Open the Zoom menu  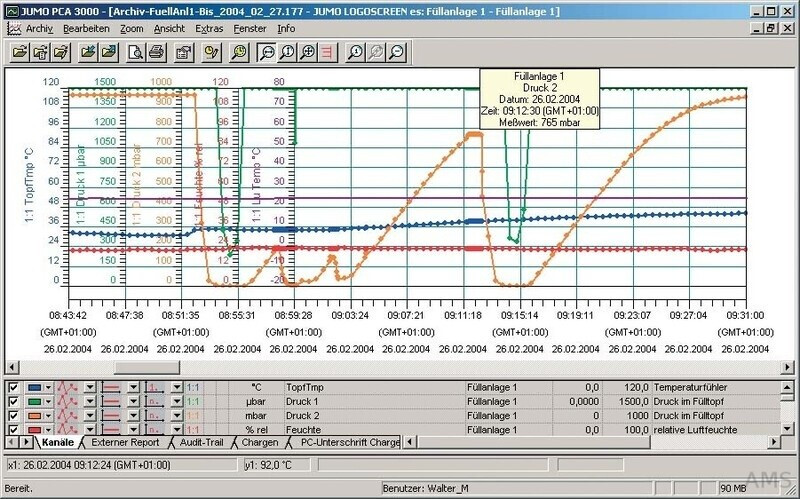coord(132,29)
